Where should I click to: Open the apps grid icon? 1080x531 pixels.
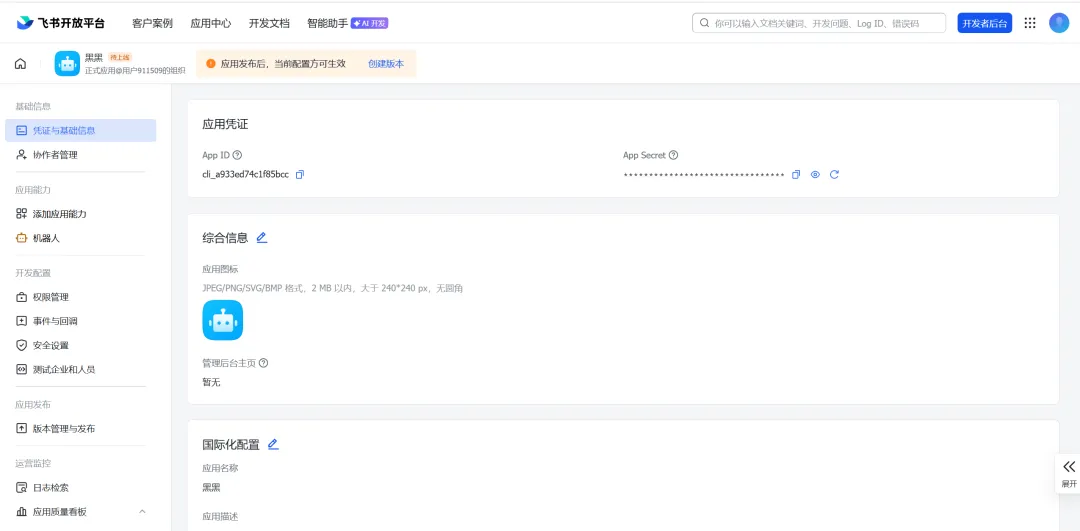(1030, 23)
